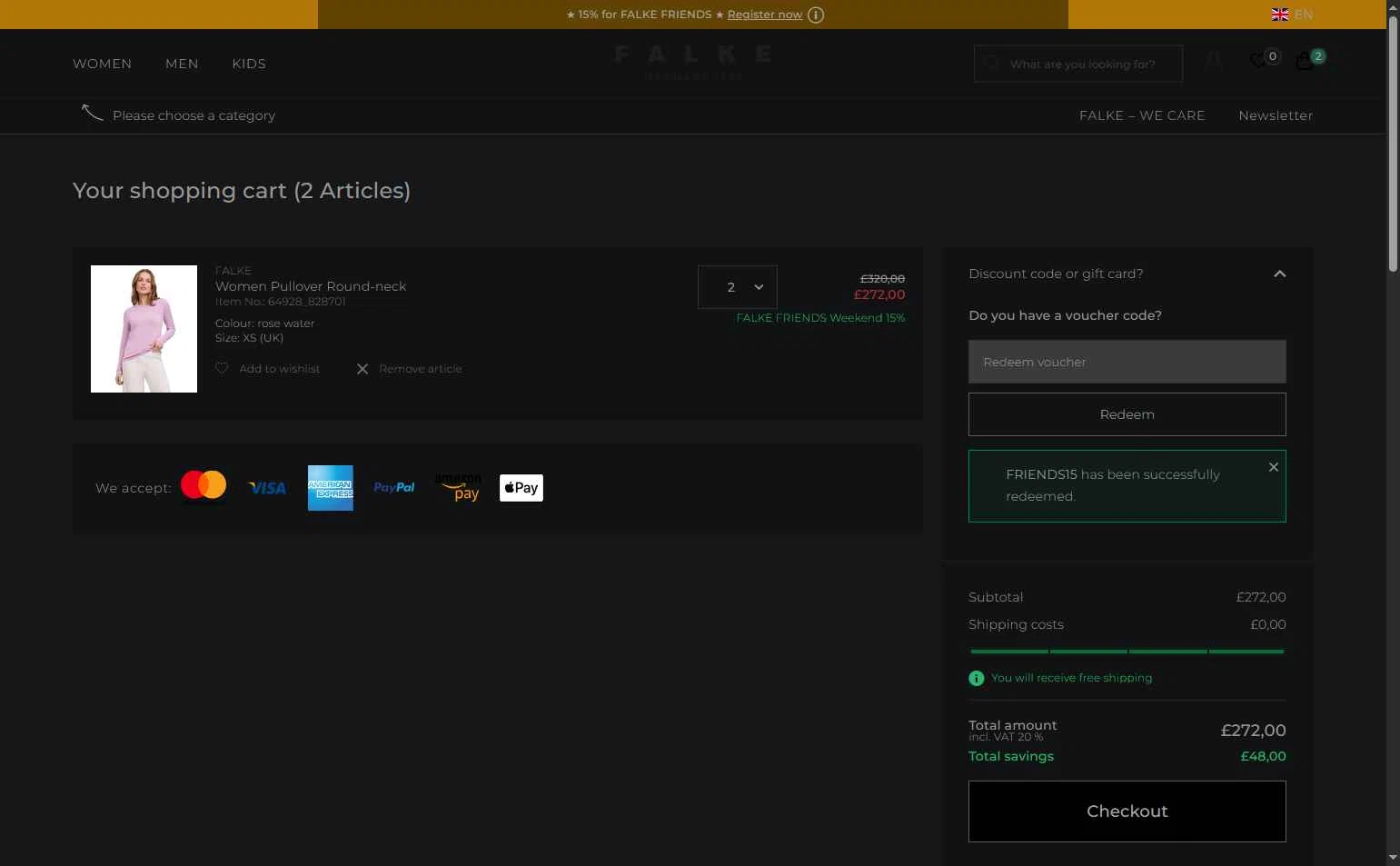Click the green free shipping info icon

pyautogui.click(x=977, y=679)
